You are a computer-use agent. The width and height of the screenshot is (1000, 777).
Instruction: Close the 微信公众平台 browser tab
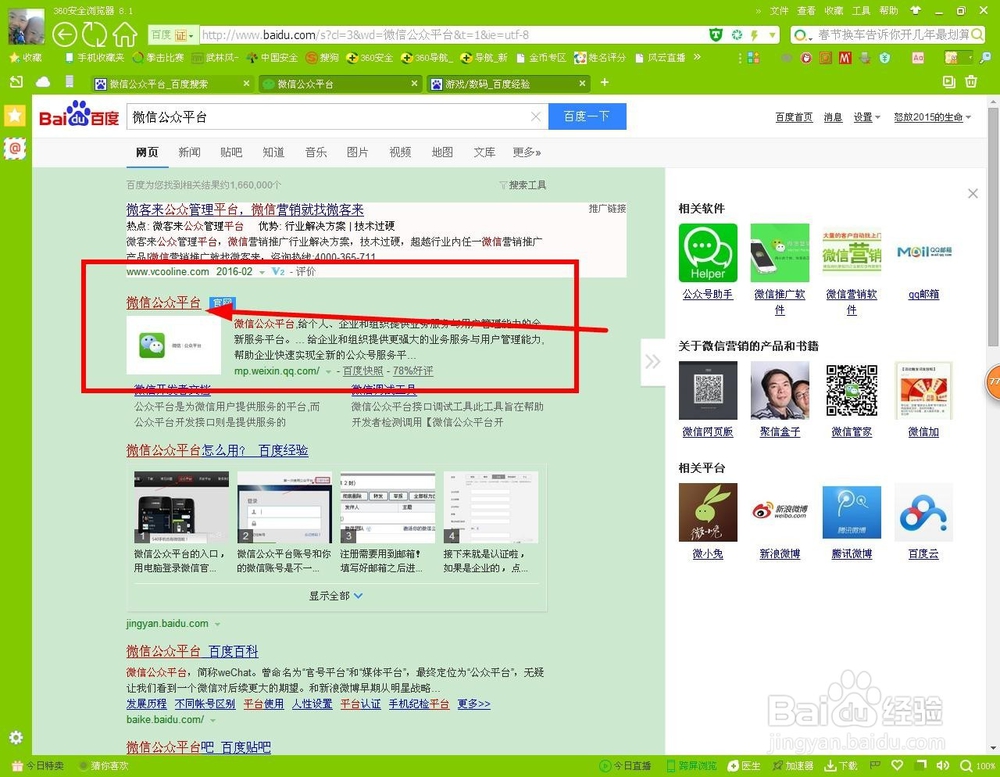click(415, 83)
